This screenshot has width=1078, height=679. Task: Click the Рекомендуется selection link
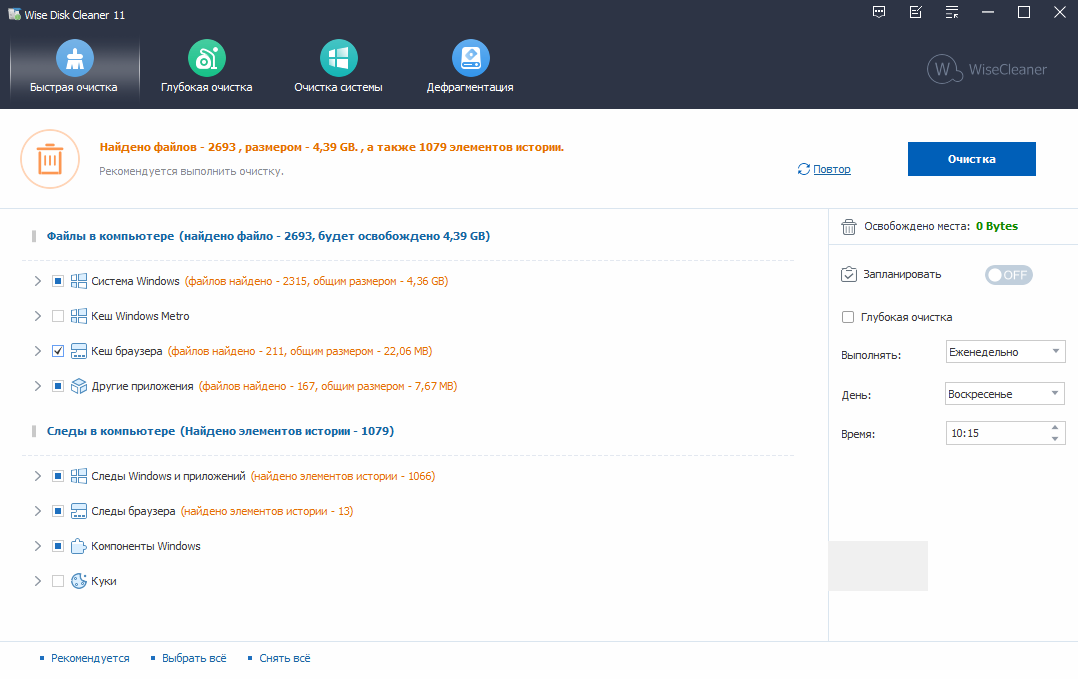point(90,658)
